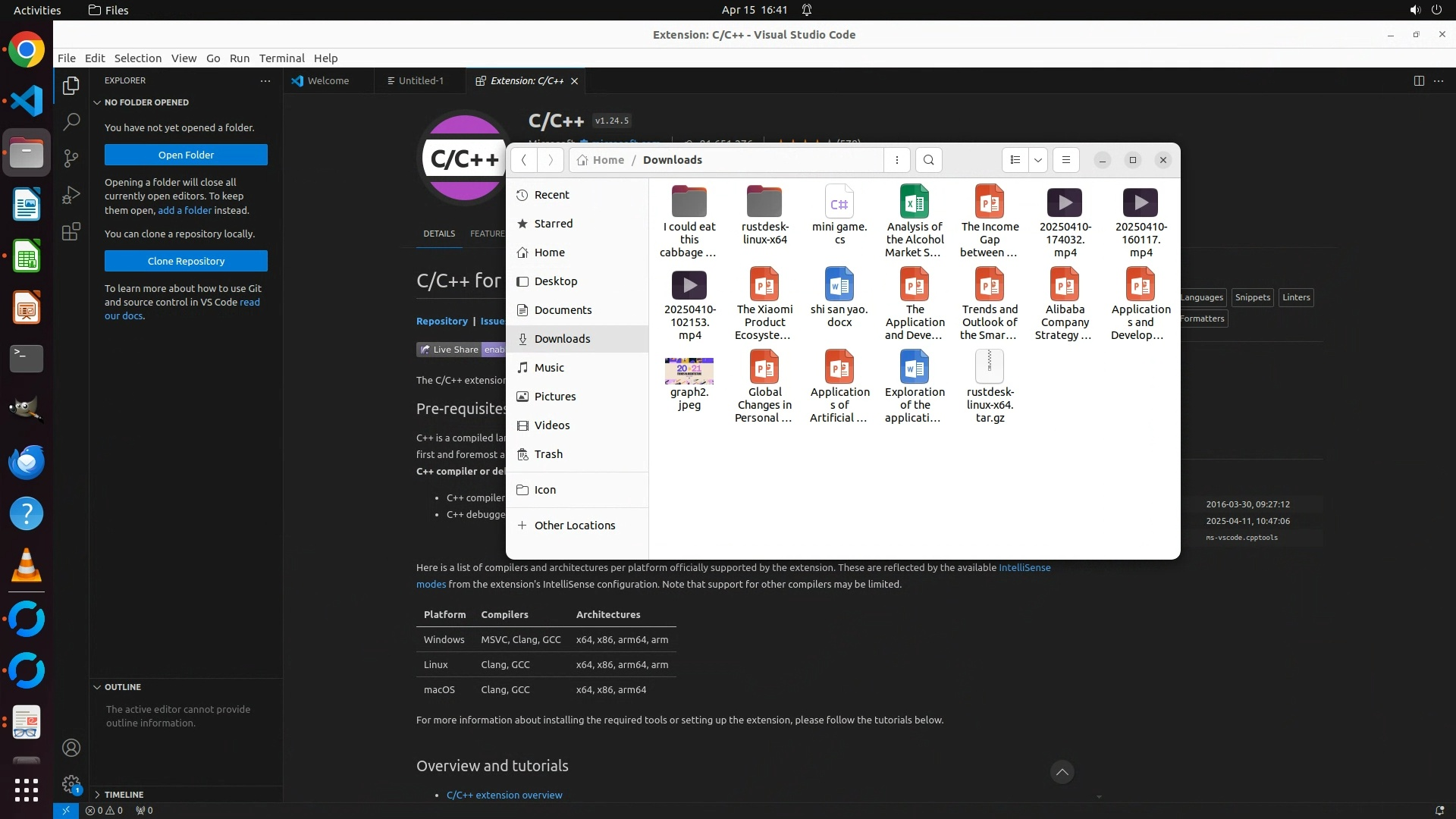The image size is (1456, 819).
Task: Select Downloads in Files sidebar
Action: [x=562, y=339]
